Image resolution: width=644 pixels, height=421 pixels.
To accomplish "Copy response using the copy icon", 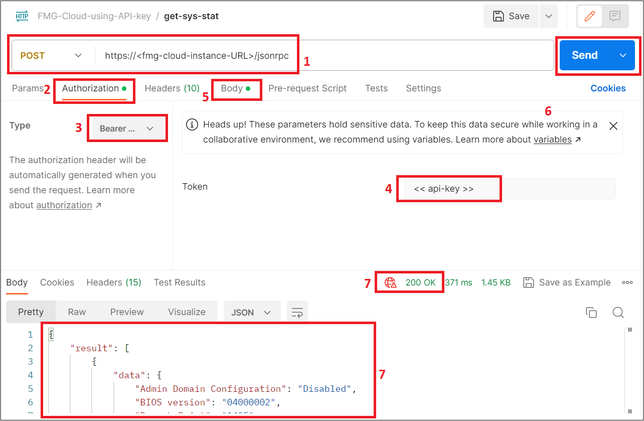I will (591, 313).
